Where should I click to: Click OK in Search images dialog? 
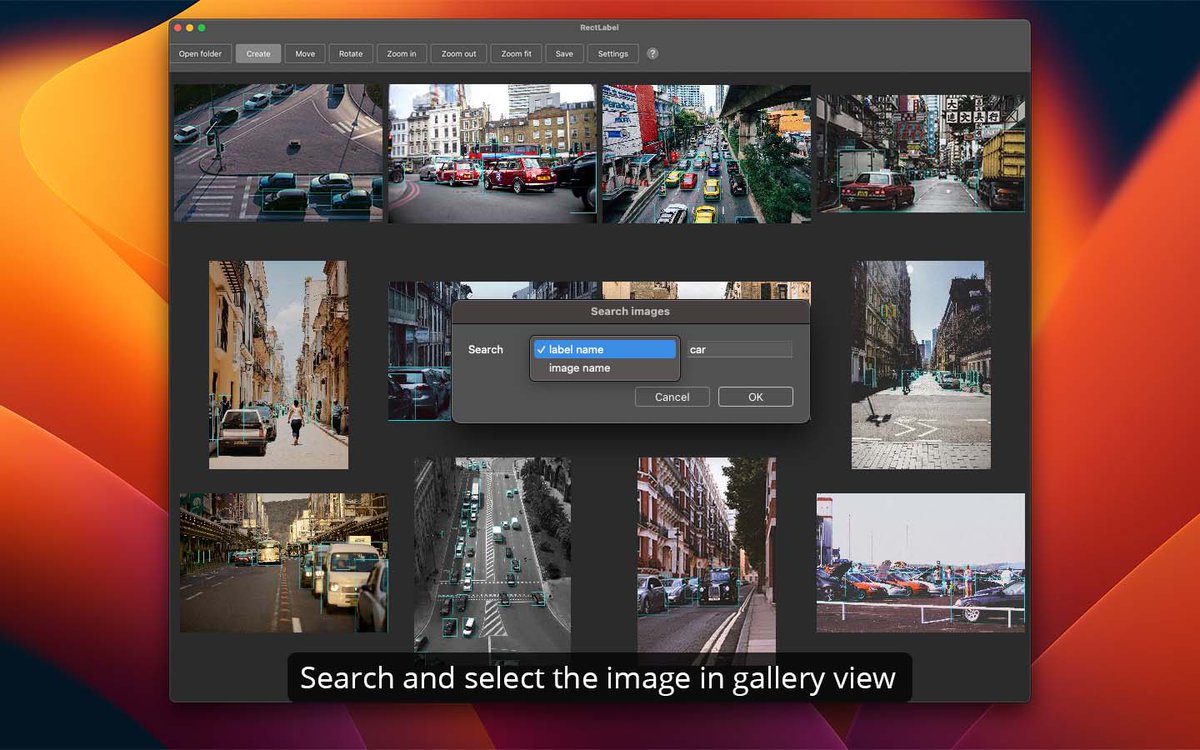coord(755,397)
